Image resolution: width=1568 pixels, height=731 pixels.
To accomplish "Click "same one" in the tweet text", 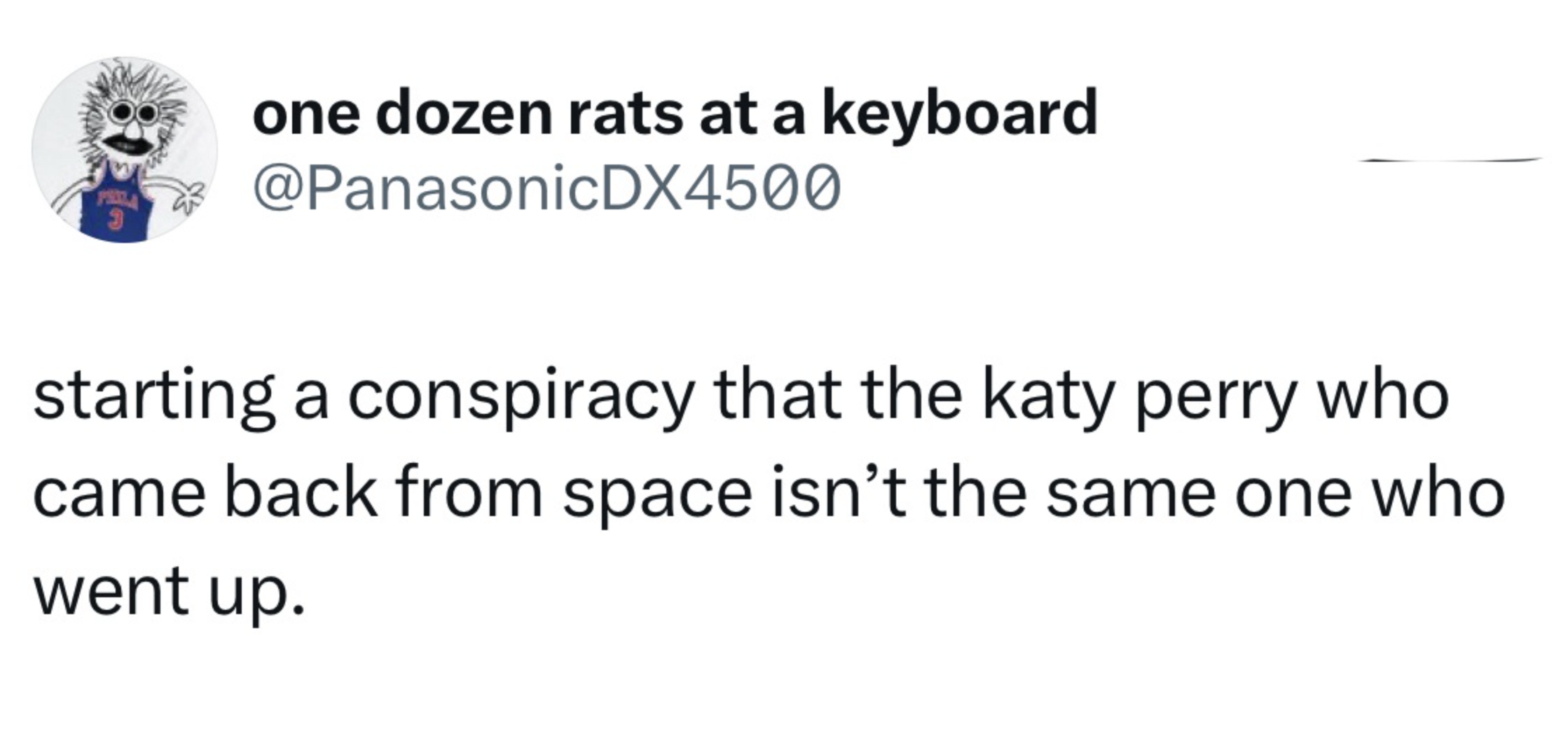I will click(x=1198, y=496).
